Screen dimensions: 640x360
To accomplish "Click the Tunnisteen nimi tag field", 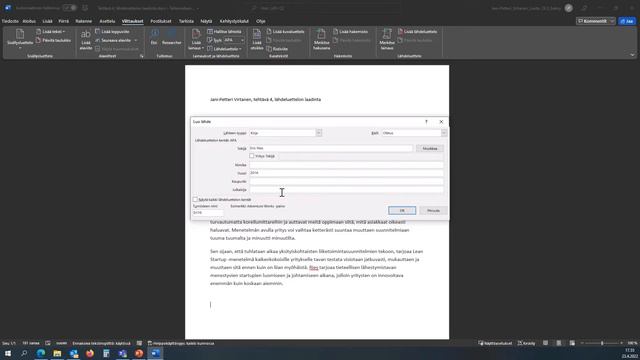I will tap(207, 213).
